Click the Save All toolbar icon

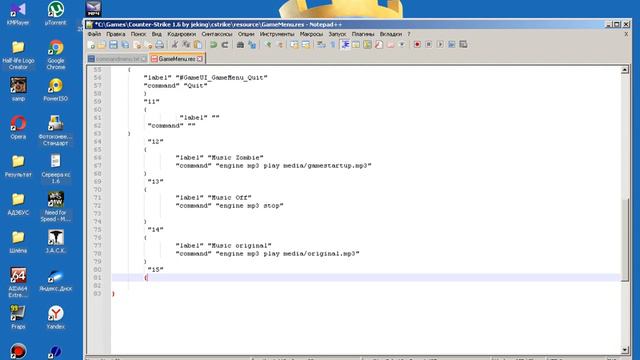coord(125,45)
